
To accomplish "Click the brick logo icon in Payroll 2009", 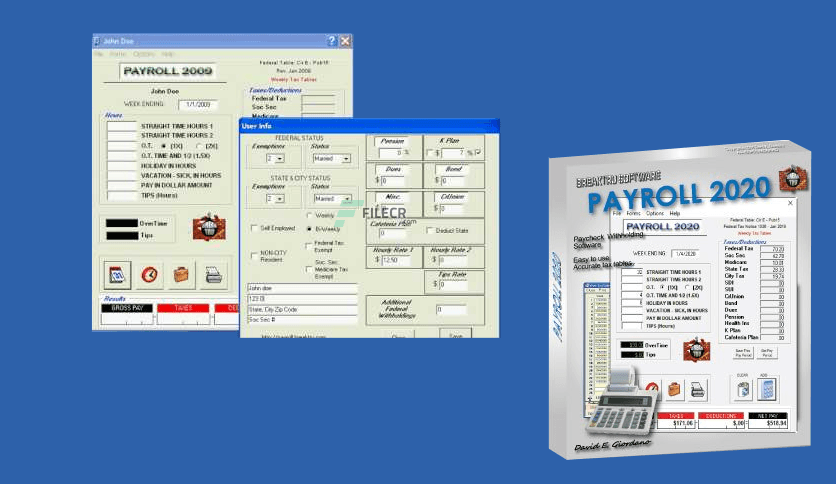I will point(209,227).
